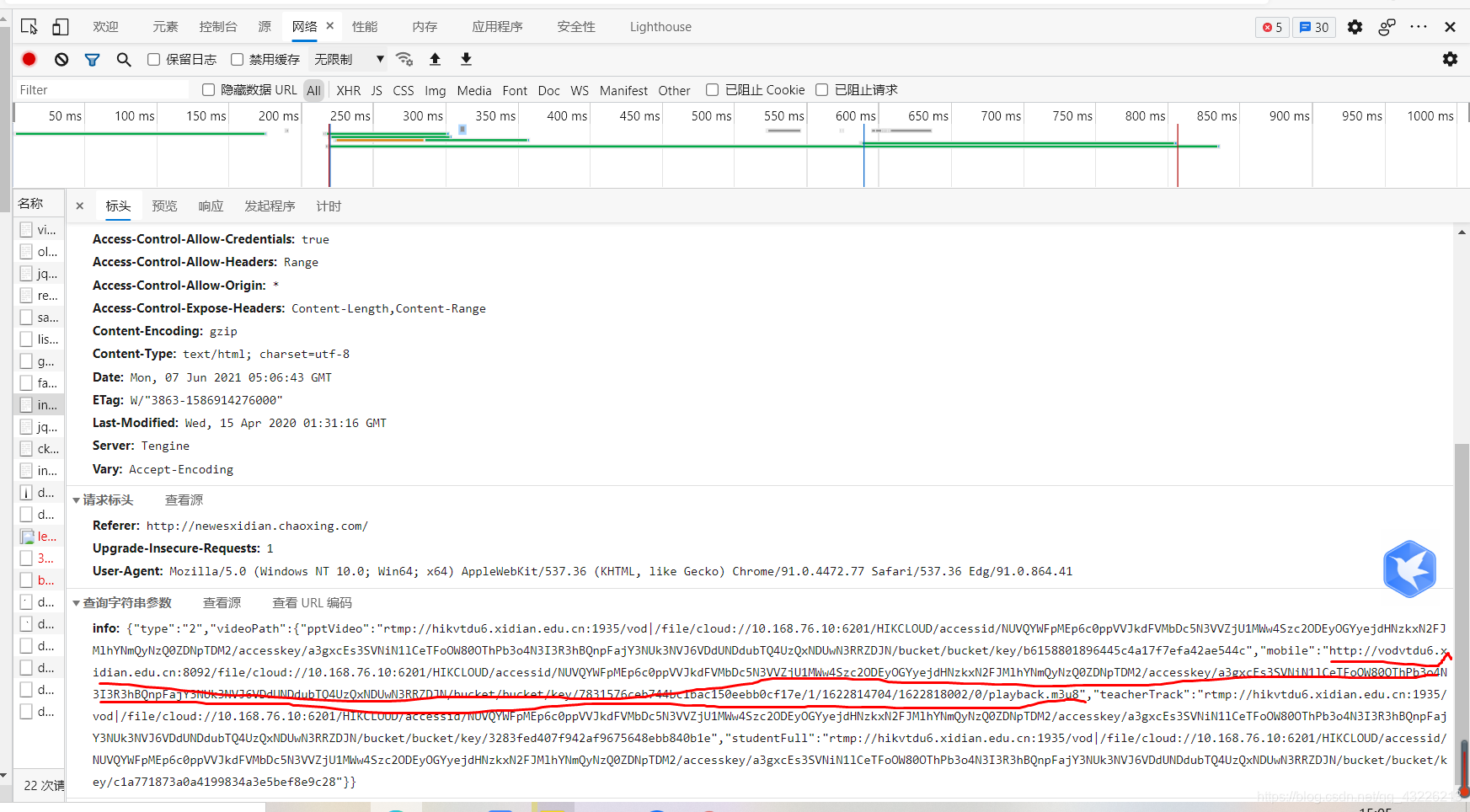Filter requests by Img type
This screenshot has height=812, width=1470.
tap(436, 90)
